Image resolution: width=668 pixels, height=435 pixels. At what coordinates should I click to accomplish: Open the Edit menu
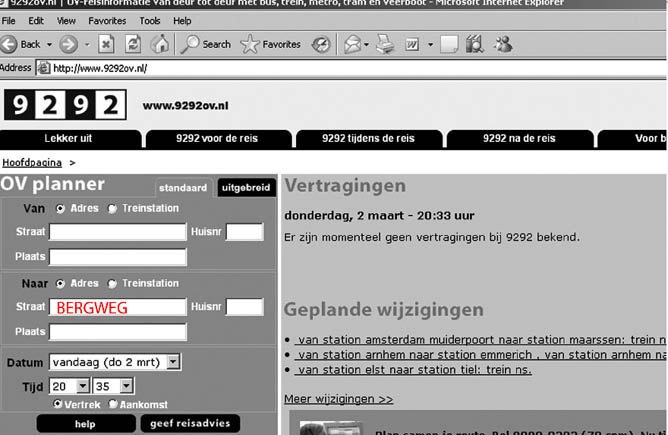click(36, 21)
